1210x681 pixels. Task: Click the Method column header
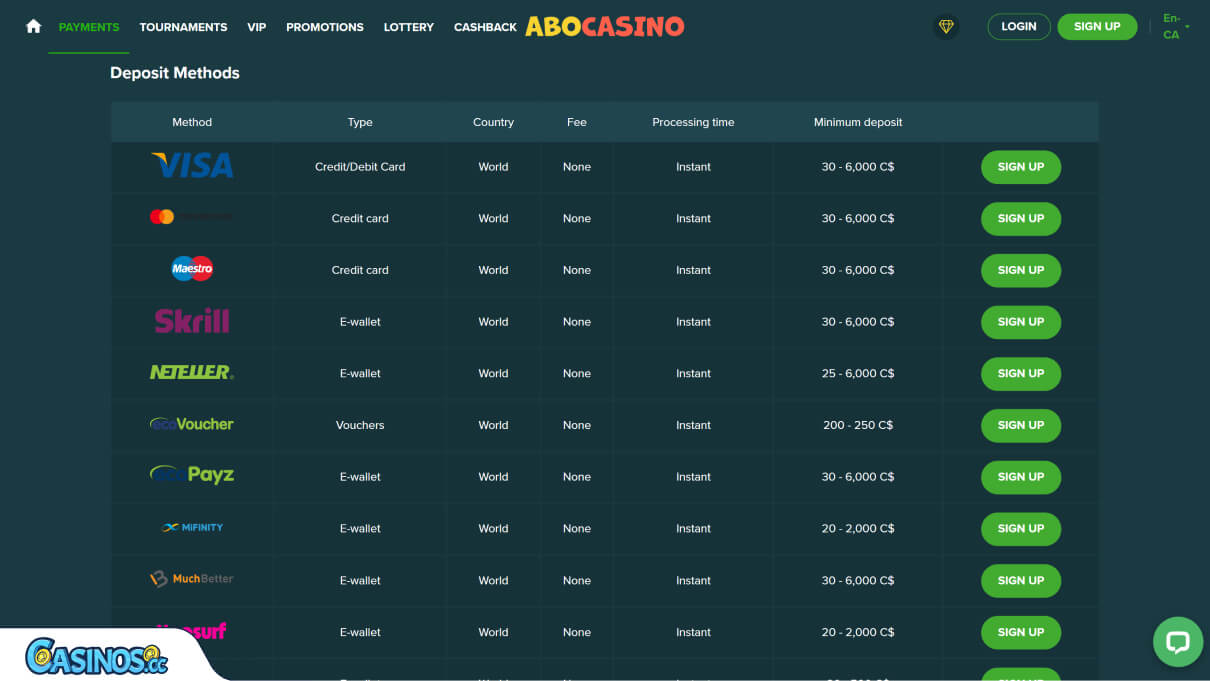(x=192, y=122)
